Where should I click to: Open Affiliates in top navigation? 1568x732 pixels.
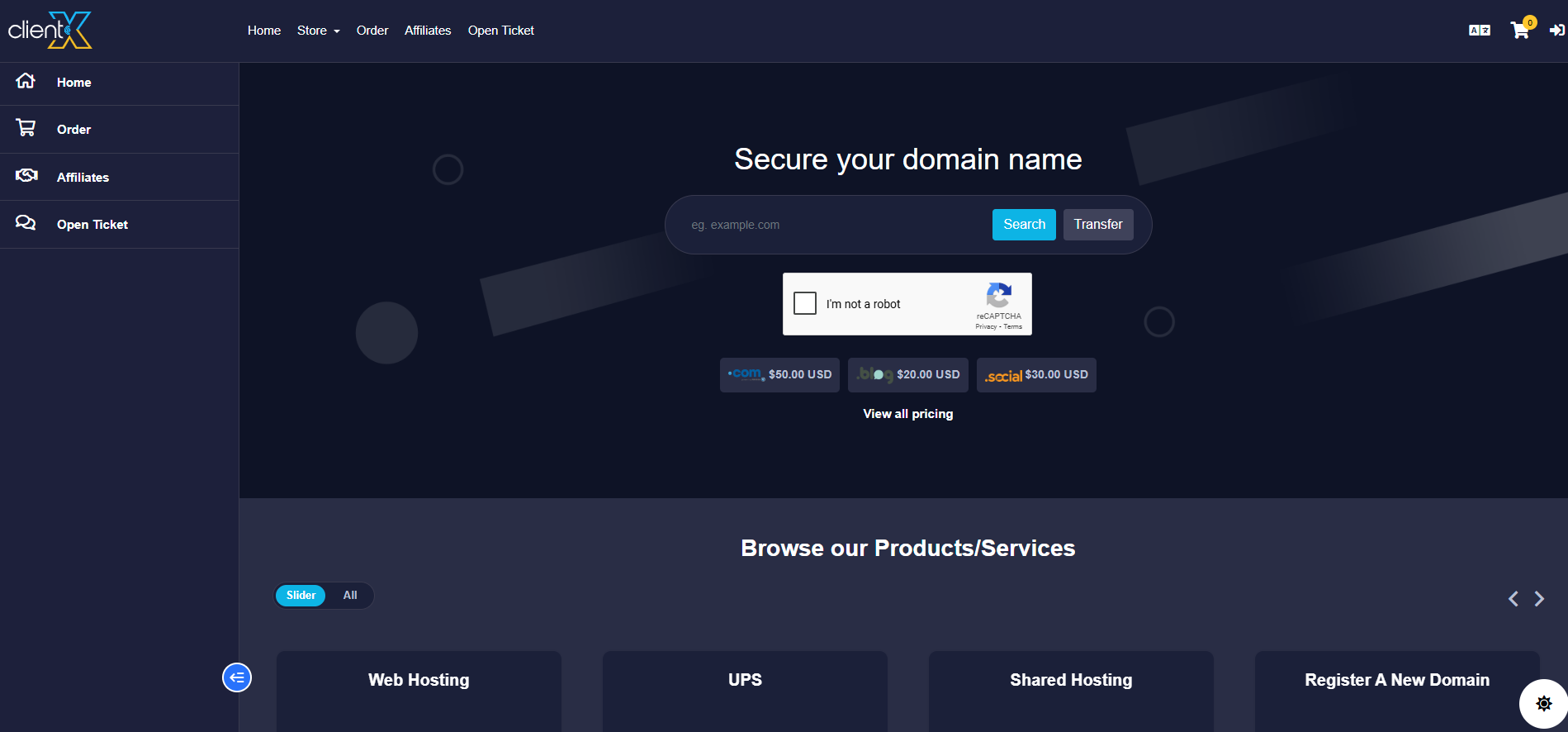(428, 31)
